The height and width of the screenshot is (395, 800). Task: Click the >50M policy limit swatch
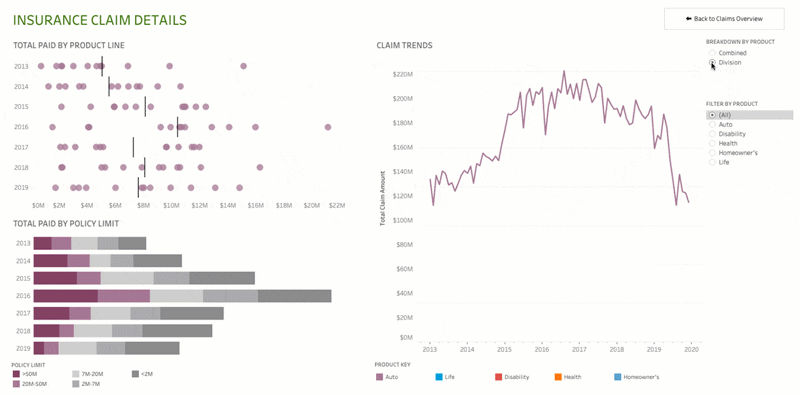[x=16, y=374]
